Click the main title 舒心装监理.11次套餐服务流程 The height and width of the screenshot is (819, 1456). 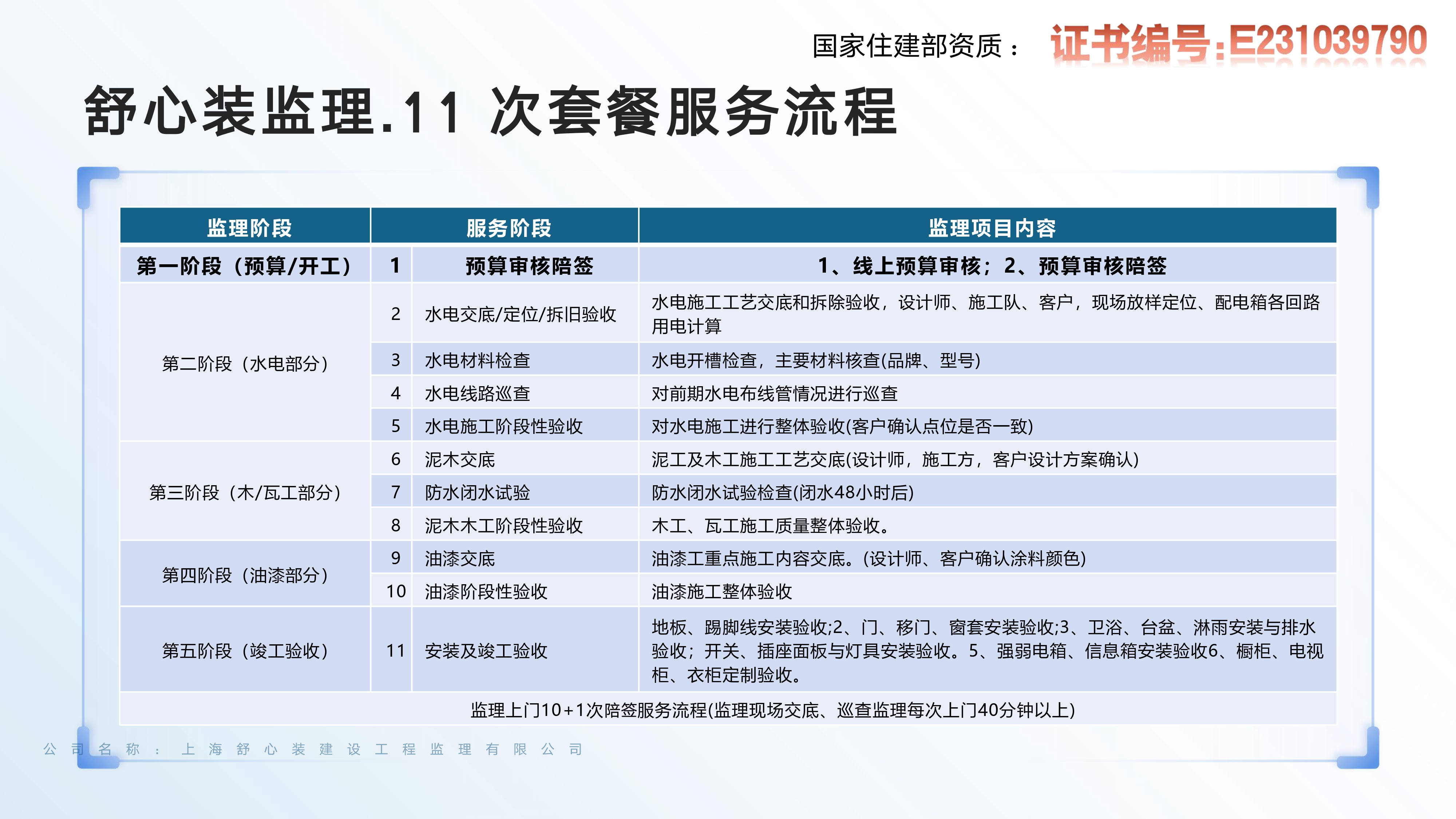(490, 112)
